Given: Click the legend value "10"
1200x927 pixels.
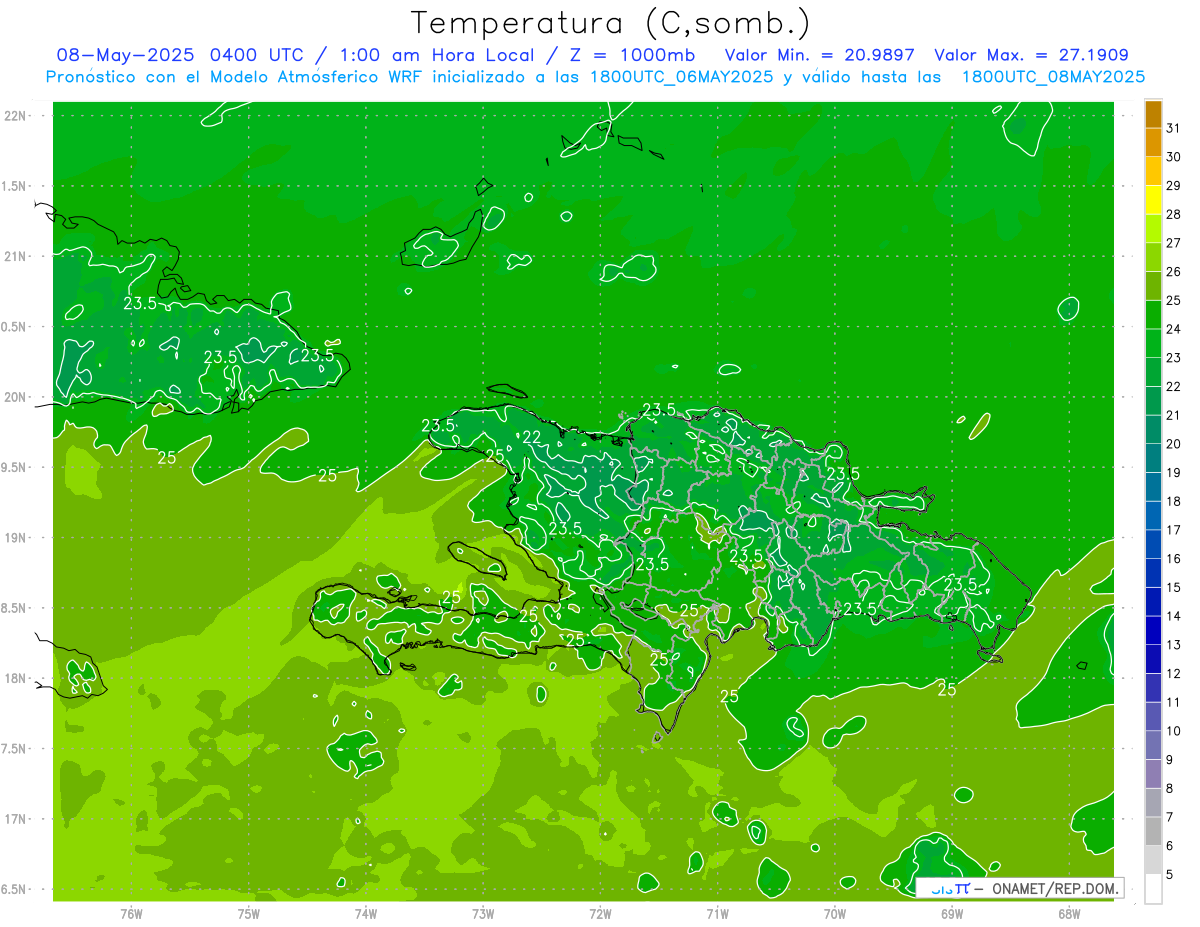Looking at the screenshot, I should pos(1173,731).
